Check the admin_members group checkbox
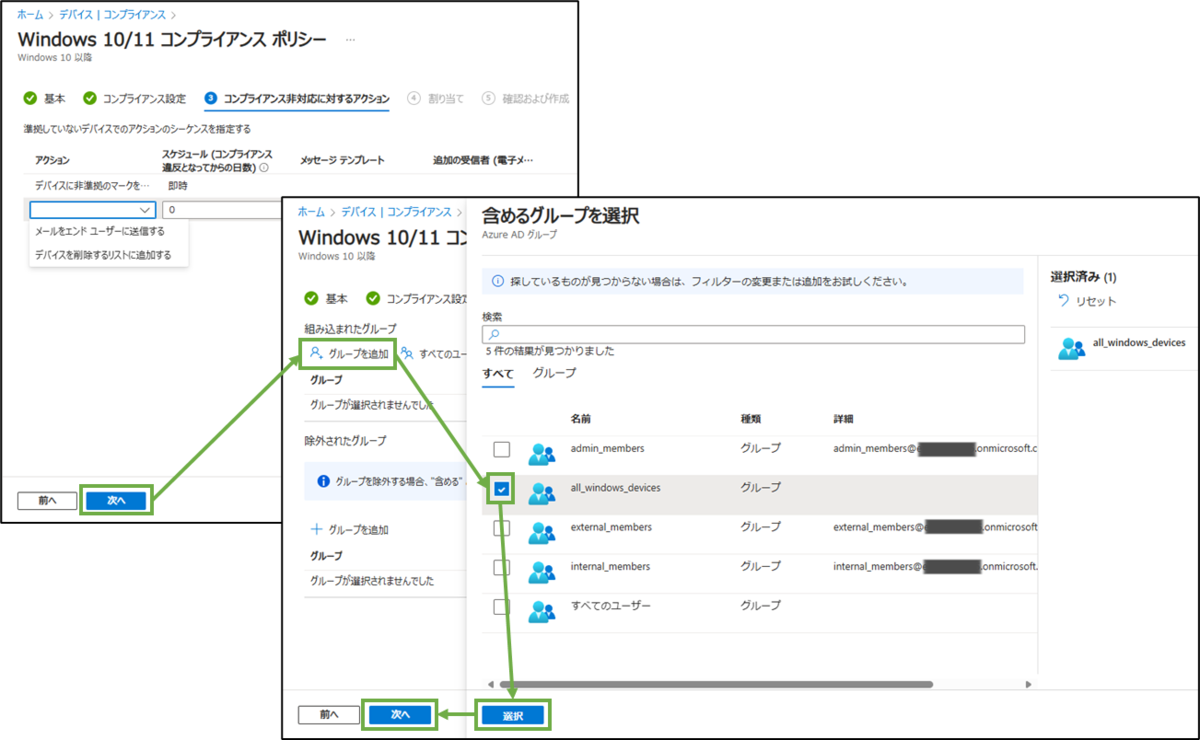Viewport: 1200px width, 740px height. click(x=501, y=450)
